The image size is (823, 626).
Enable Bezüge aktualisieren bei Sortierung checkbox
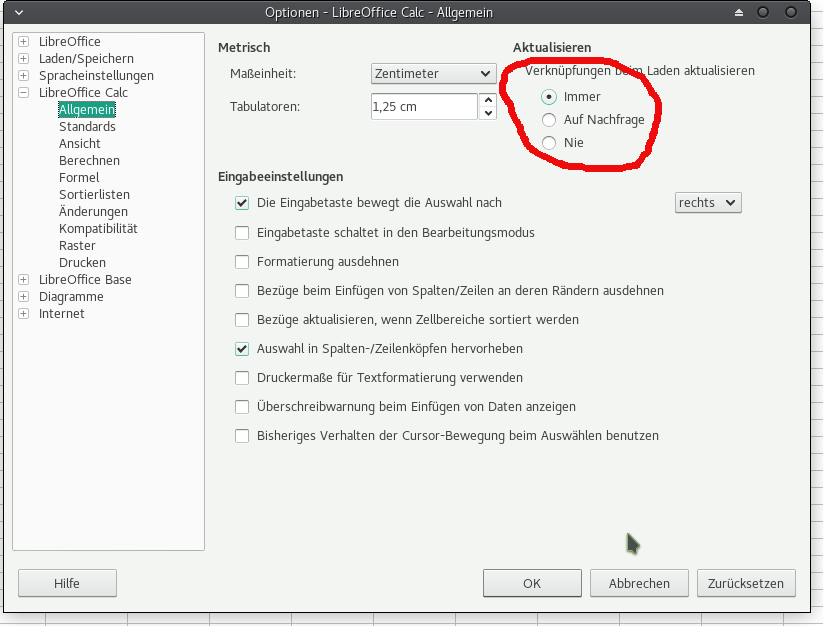click(242, 320)
